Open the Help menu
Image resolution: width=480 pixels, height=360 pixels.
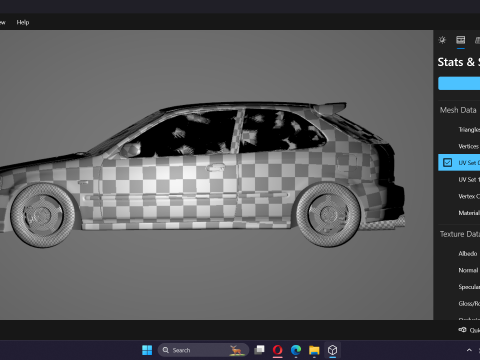23,22
